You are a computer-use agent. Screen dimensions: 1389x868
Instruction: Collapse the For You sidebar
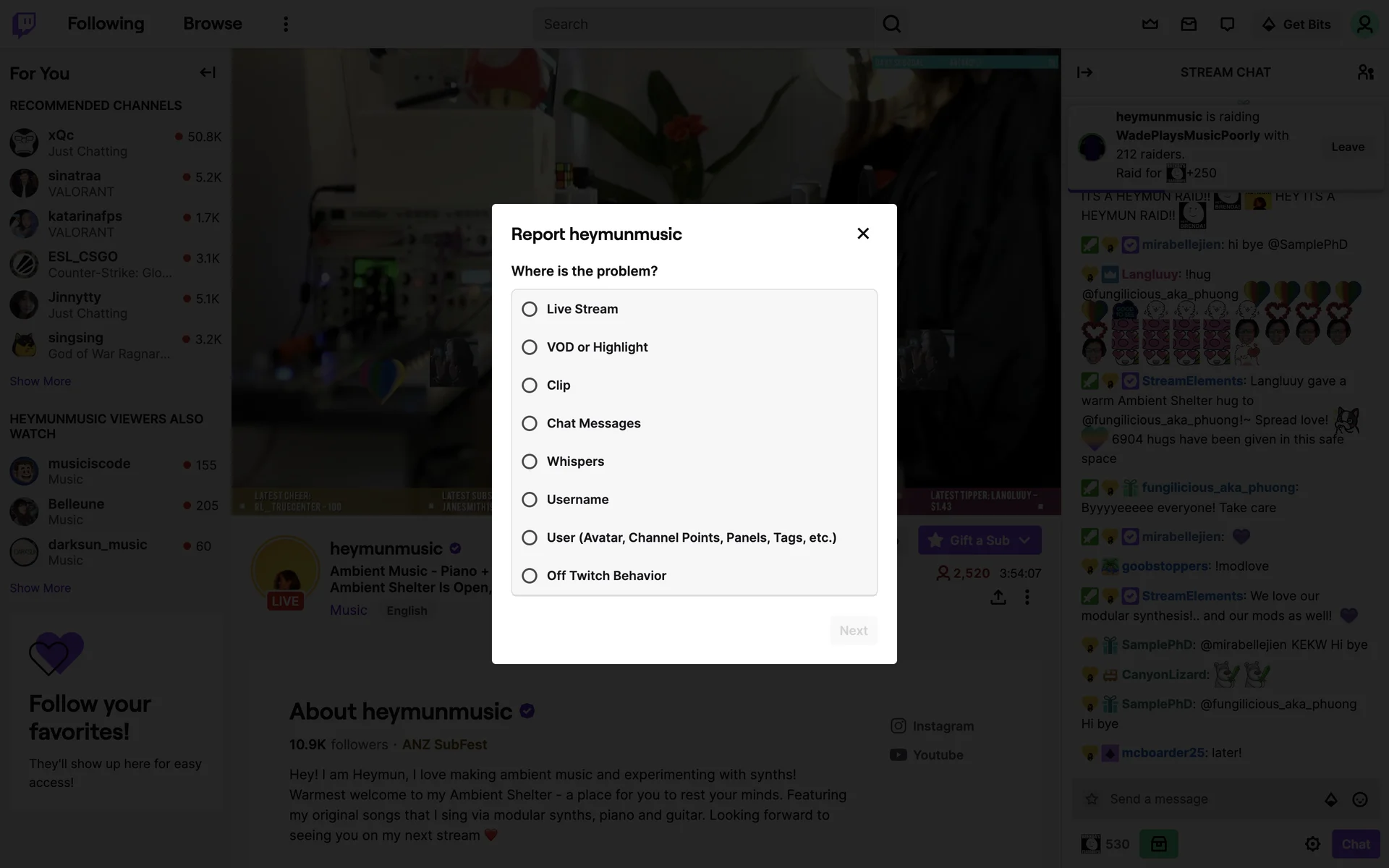pyautogui.click(x=208, y=72)
